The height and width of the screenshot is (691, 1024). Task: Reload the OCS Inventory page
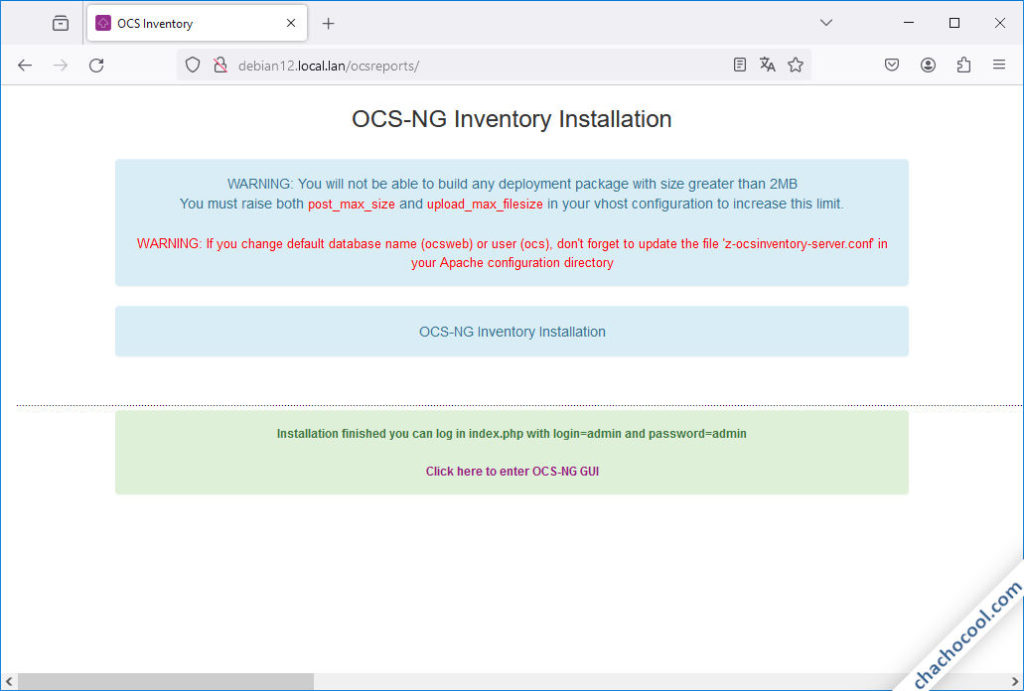pos(96,64)
